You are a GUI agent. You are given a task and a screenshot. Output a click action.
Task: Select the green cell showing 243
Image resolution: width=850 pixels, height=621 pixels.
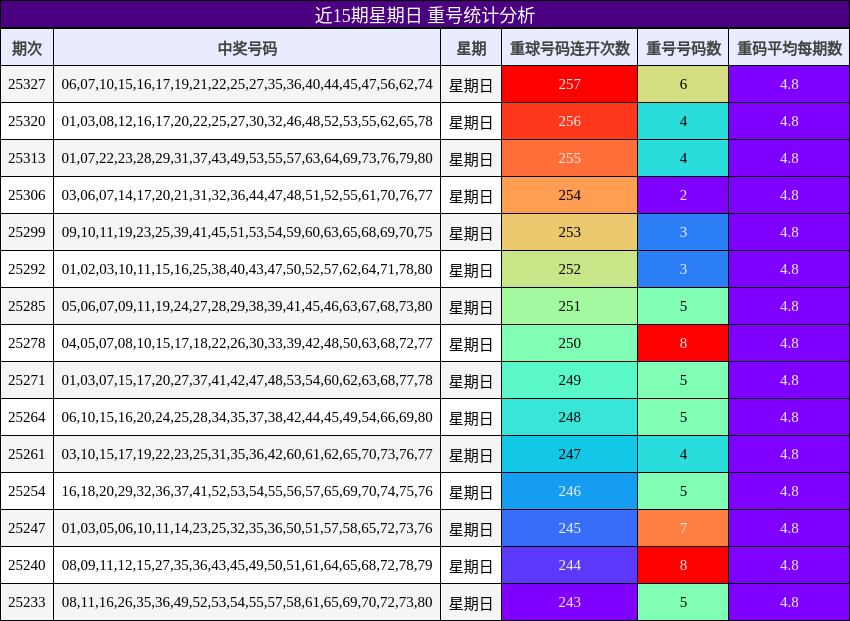tap(569, 603)
